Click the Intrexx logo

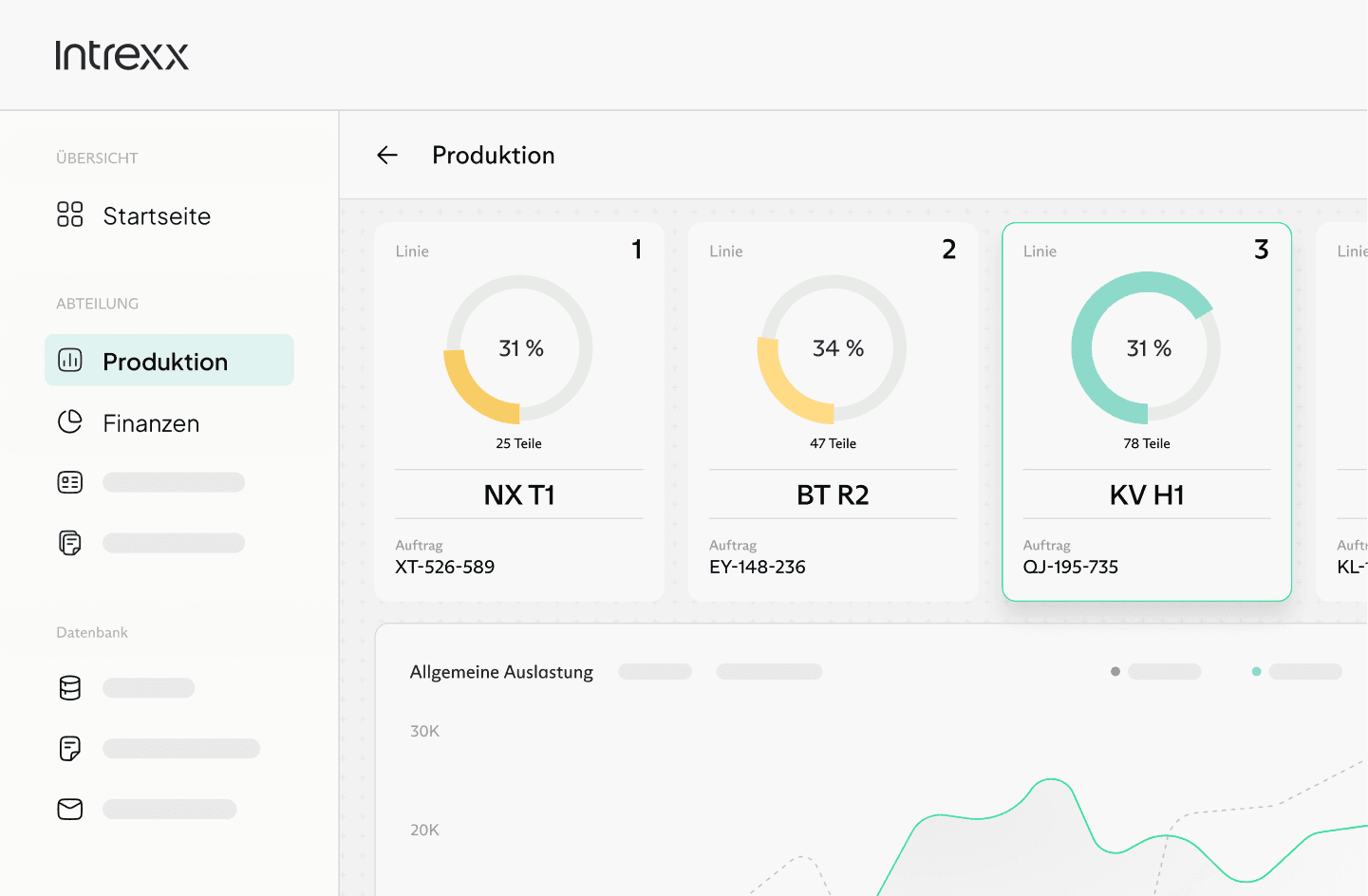tap(122, 55)
